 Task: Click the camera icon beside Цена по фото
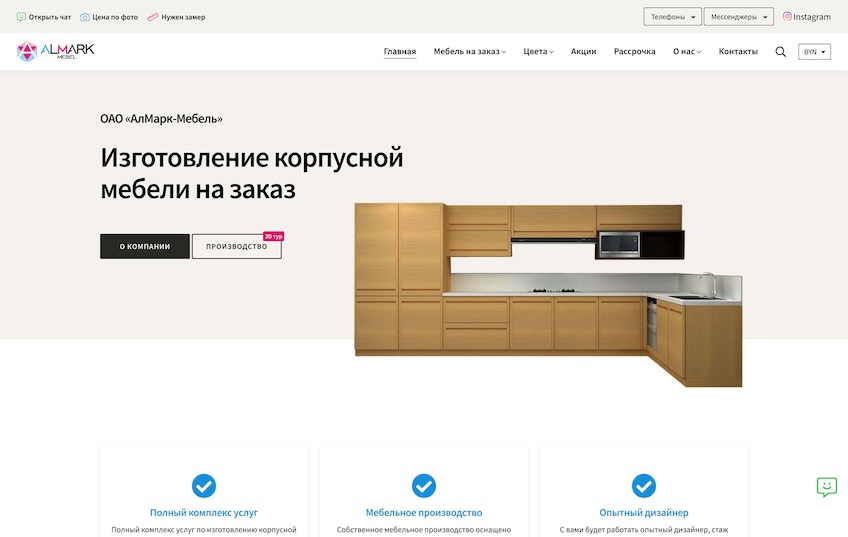(85, 17)
